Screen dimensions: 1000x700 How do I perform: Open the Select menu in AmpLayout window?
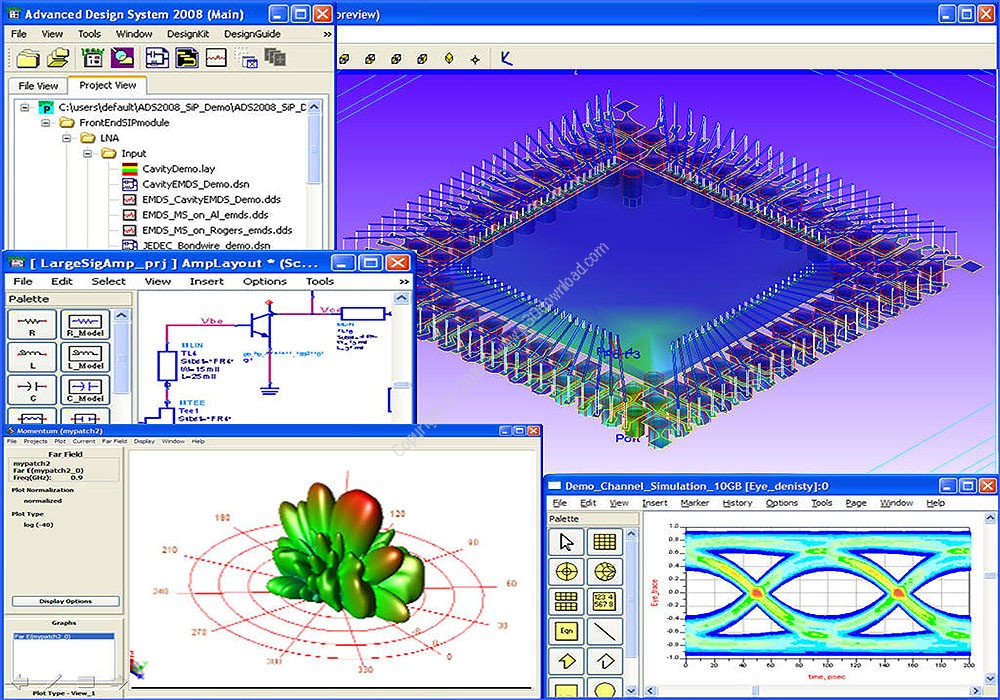click(x=108, y=281)
